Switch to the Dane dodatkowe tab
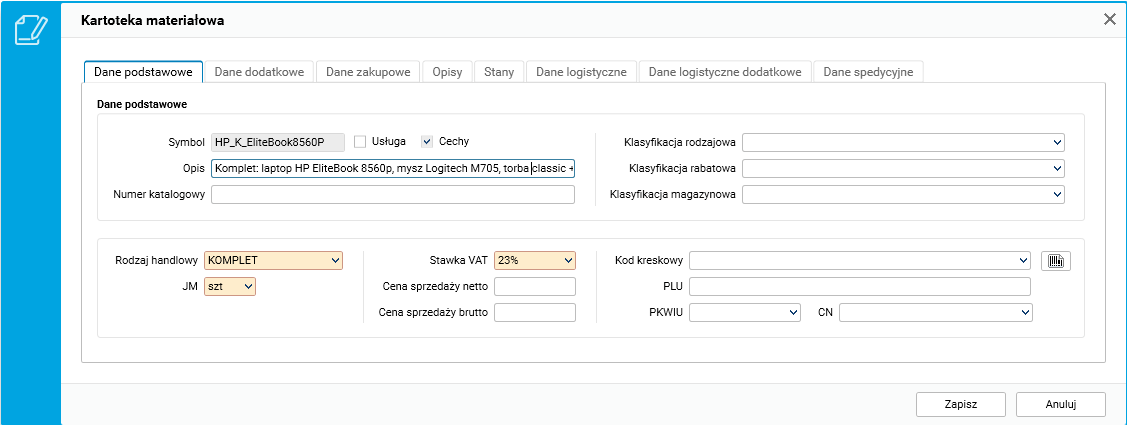Image resolution: width=1127 pixels, height=425 pixels. point(259,72)
